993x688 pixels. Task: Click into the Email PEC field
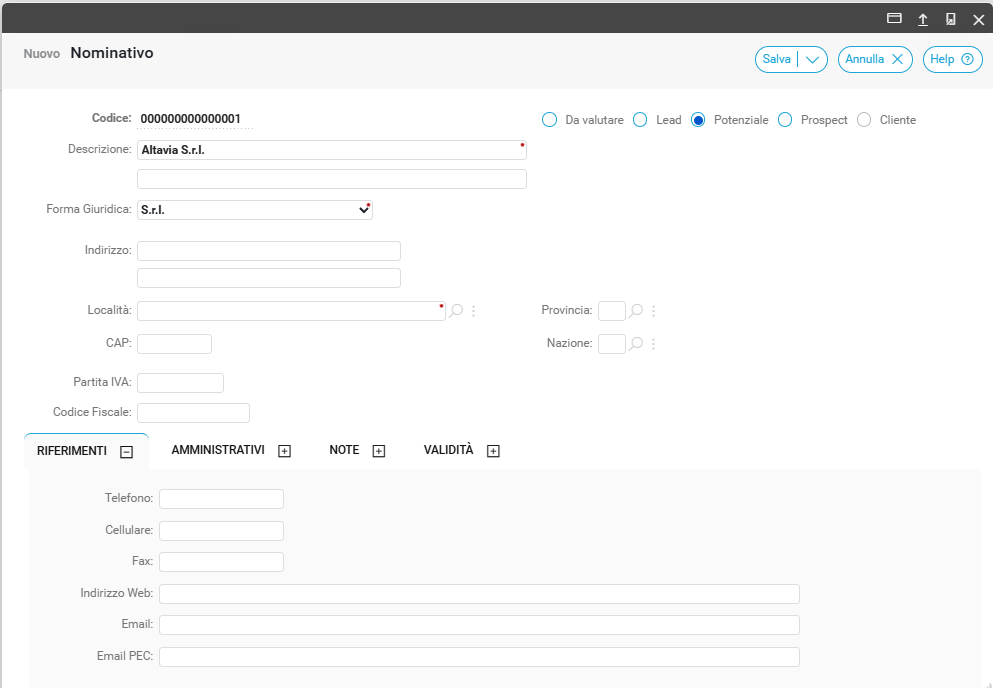point(479,657)
